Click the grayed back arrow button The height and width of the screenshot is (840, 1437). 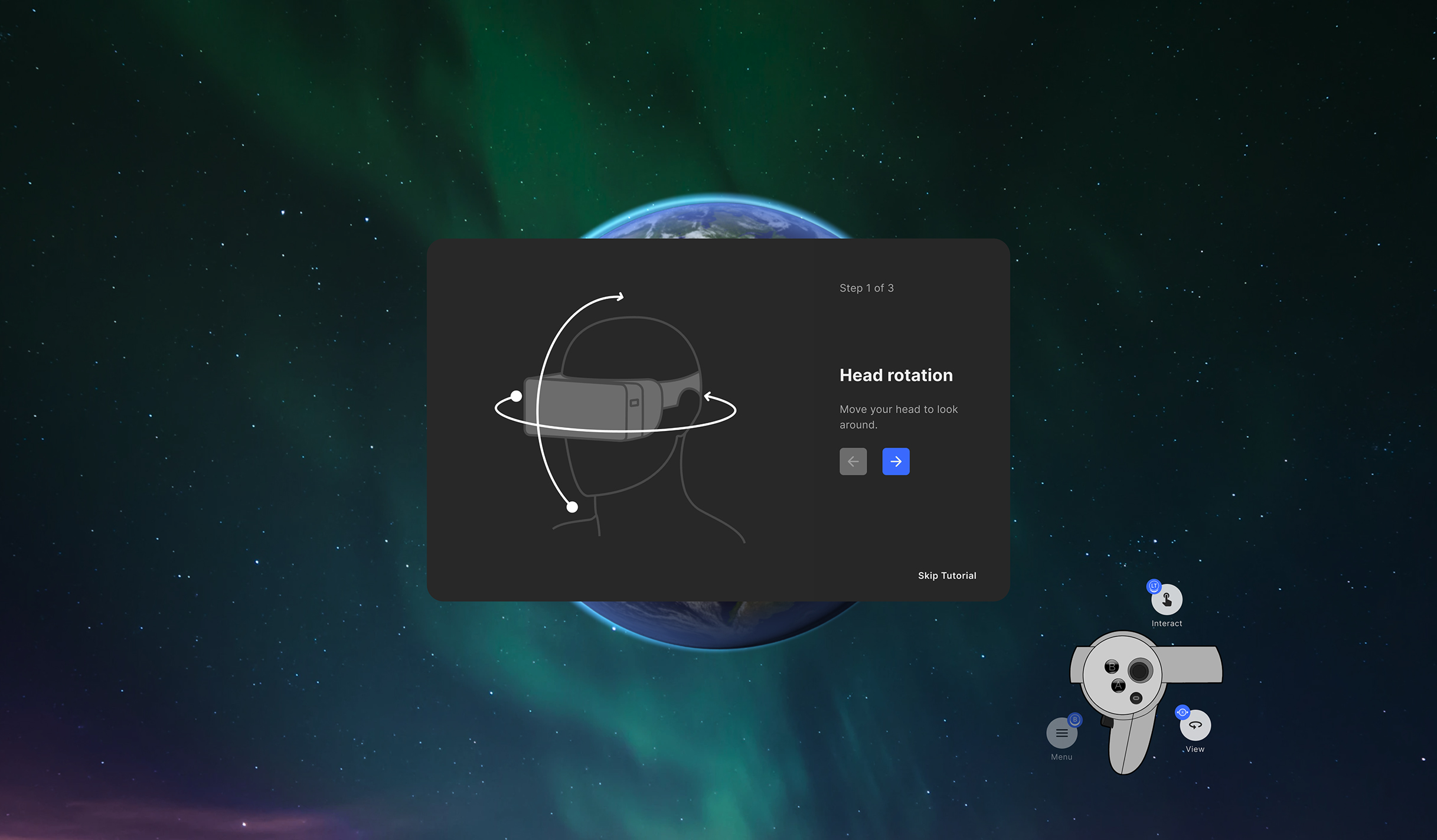click(853, 461)
